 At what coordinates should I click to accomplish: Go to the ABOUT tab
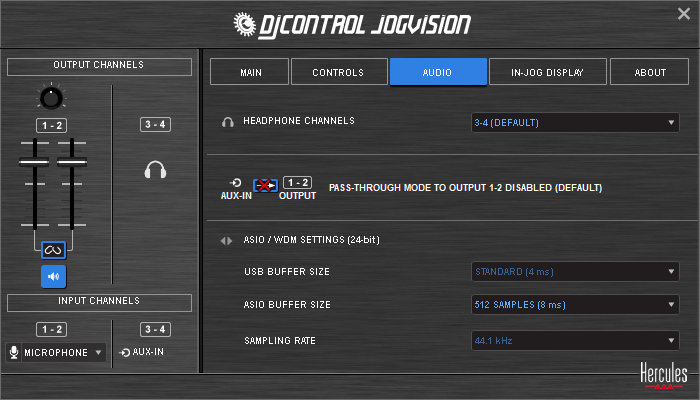tap(650, 71)
